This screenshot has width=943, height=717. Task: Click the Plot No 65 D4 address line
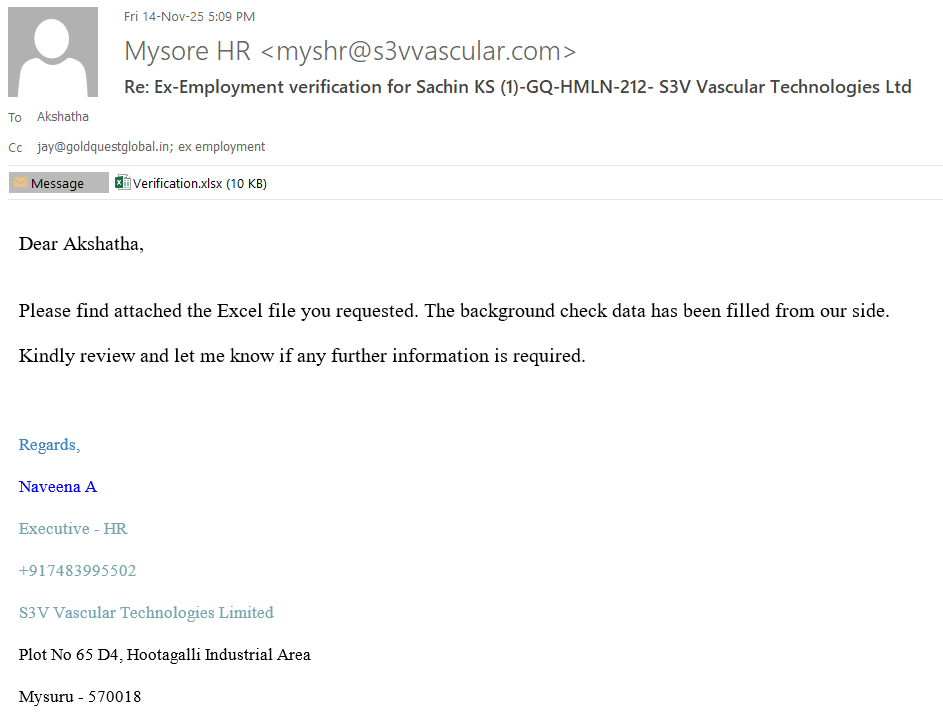pyautogui.click(x=164, y=655)
